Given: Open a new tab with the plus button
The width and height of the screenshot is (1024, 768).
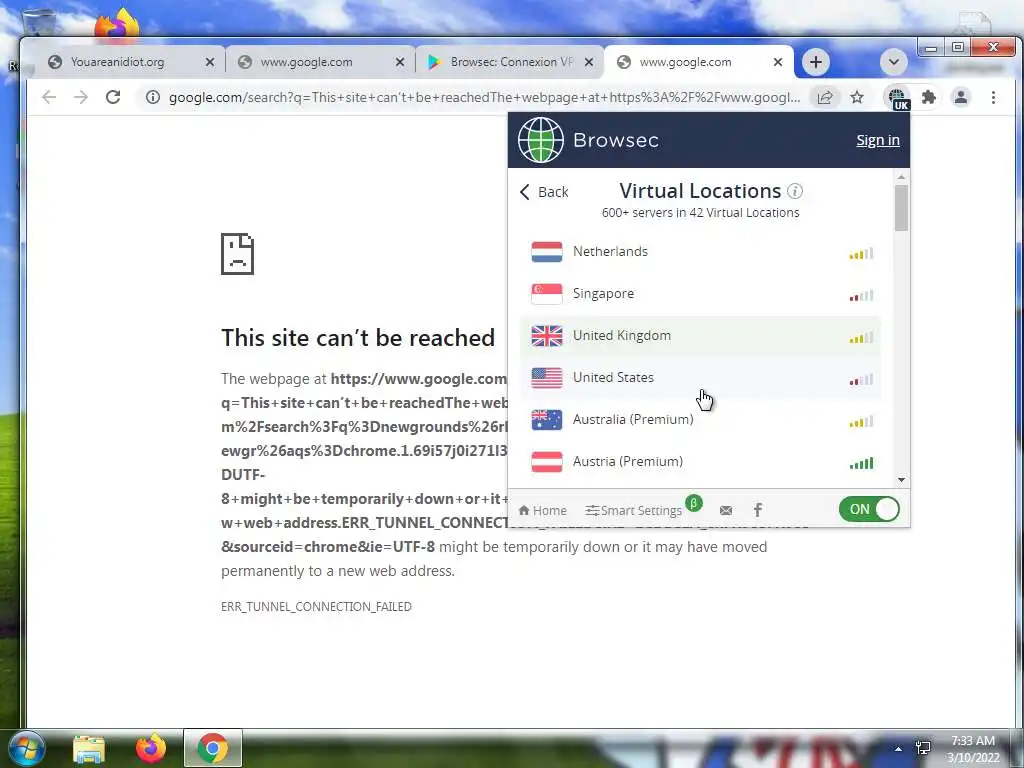Looking at the screenshot, I should (816, 62).
